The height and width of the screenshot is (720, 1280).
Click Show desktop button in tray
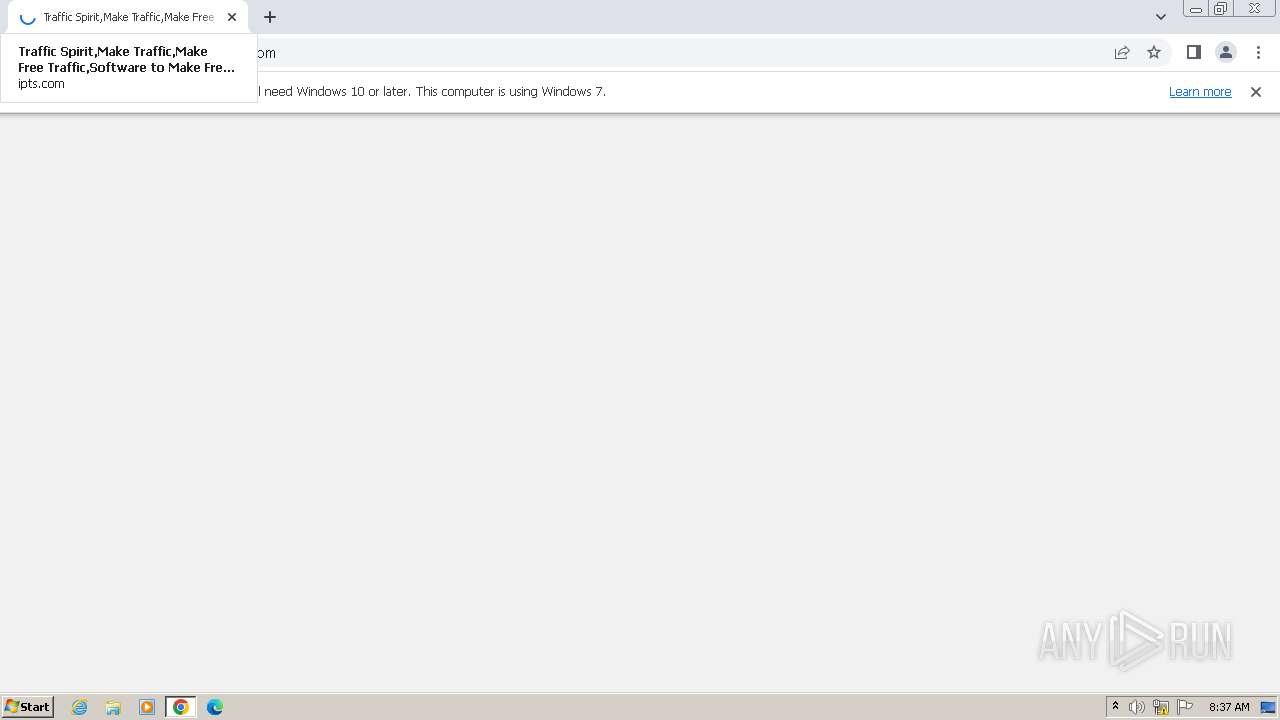1268,707
